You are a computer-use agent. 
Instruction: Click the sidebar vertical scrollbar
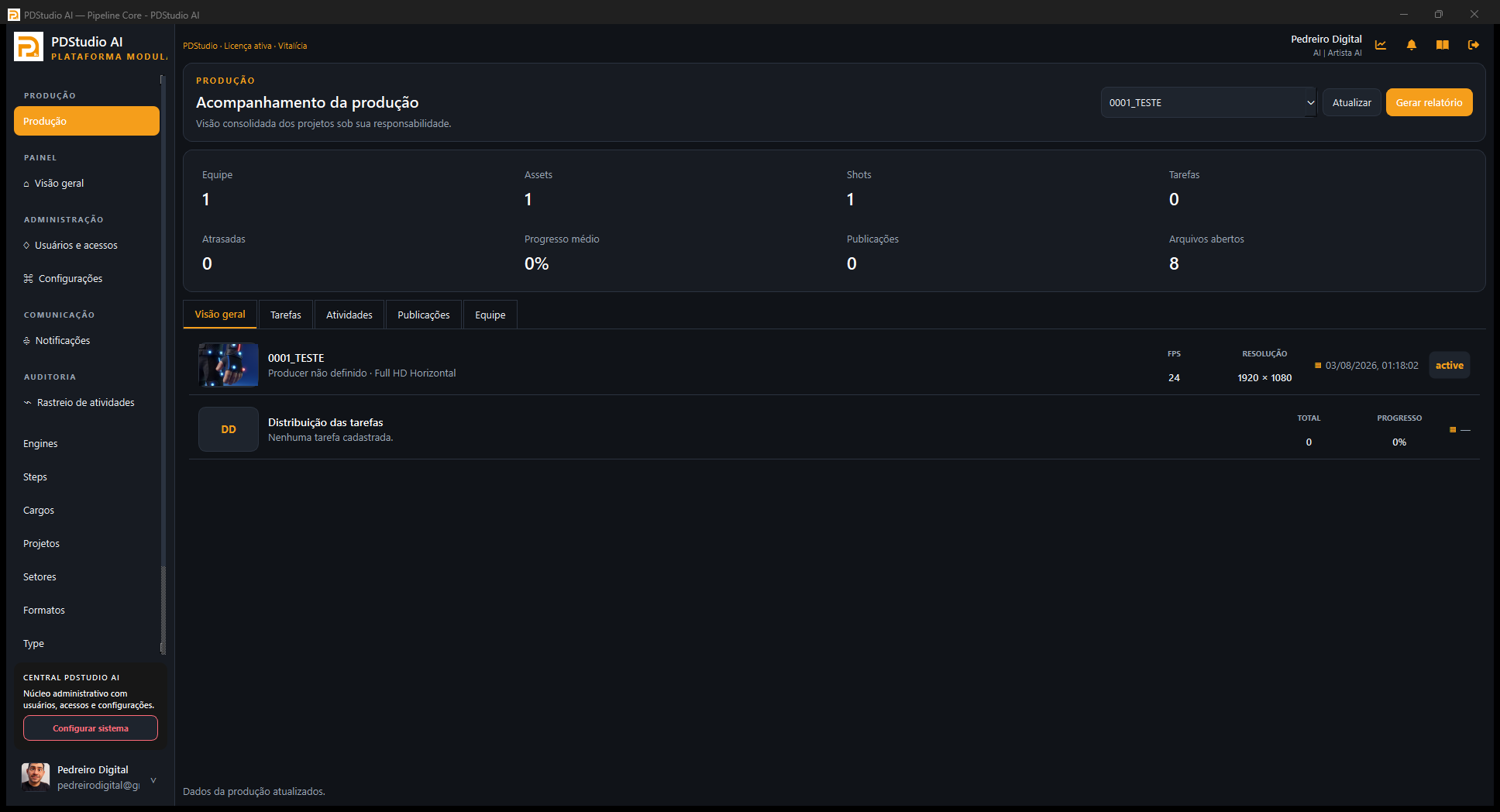[x=163, y=364]
